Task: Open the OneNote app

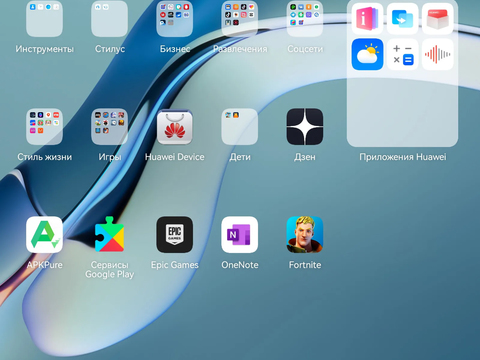Action: (x=240, y=235)
